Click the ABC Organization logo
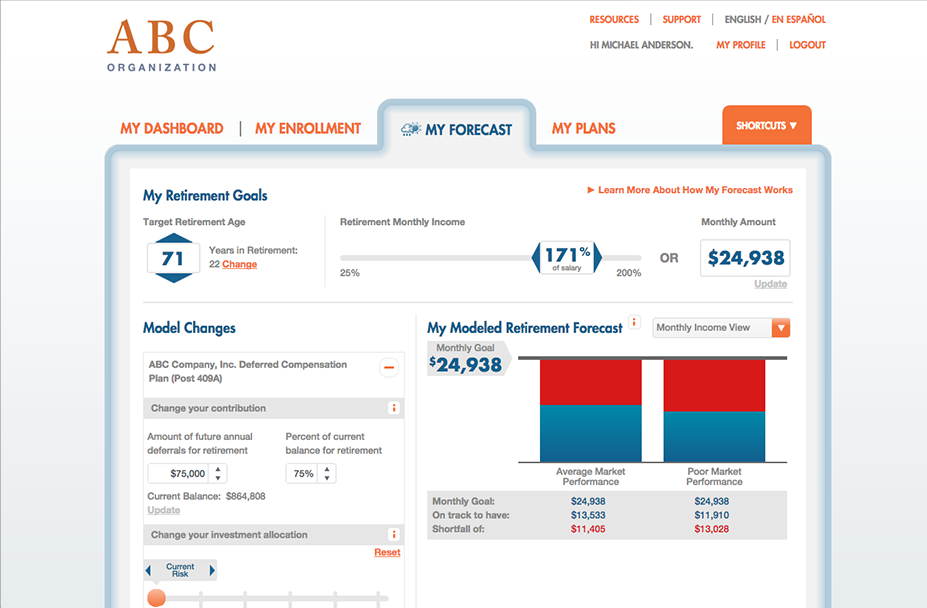The width and height of the screenshot is (927, 608). (161, 46)
